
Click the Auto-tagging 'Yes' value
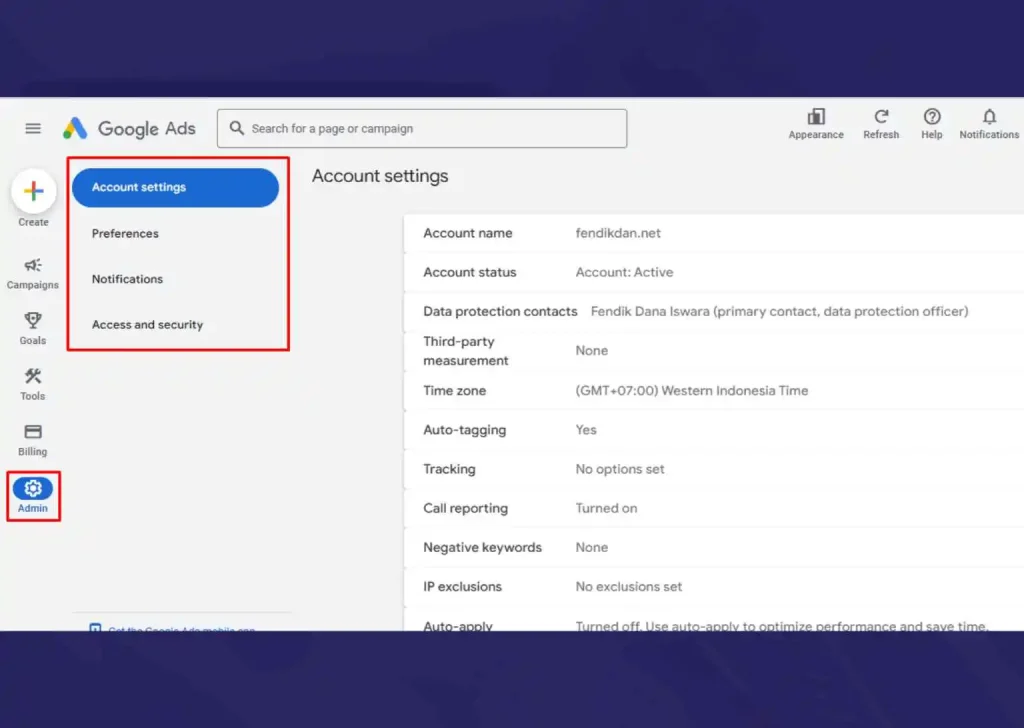point(586,430)
